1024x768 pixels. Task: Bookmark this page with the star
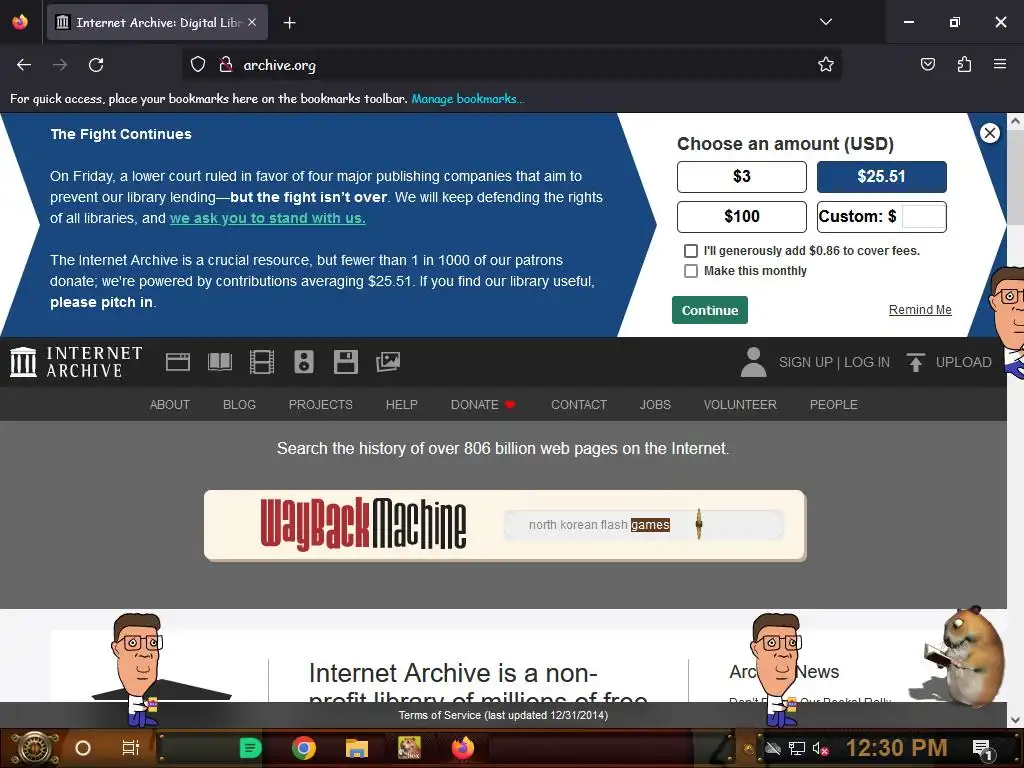tap(825, 65)
